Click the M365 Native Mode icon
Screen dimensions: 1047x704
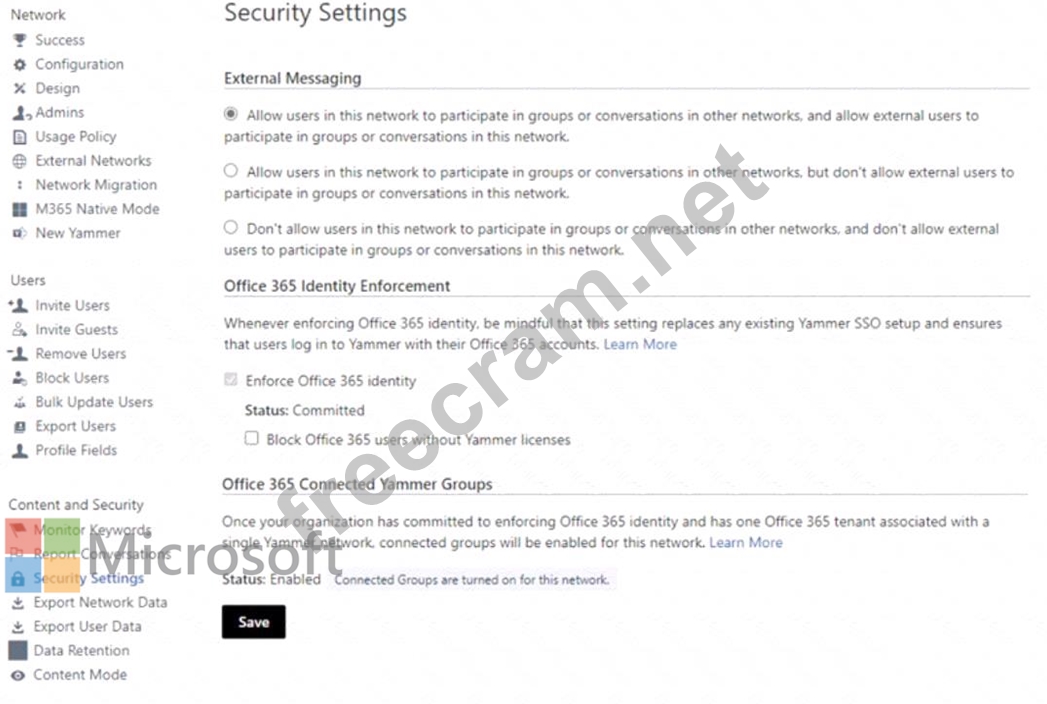(18, 209)
